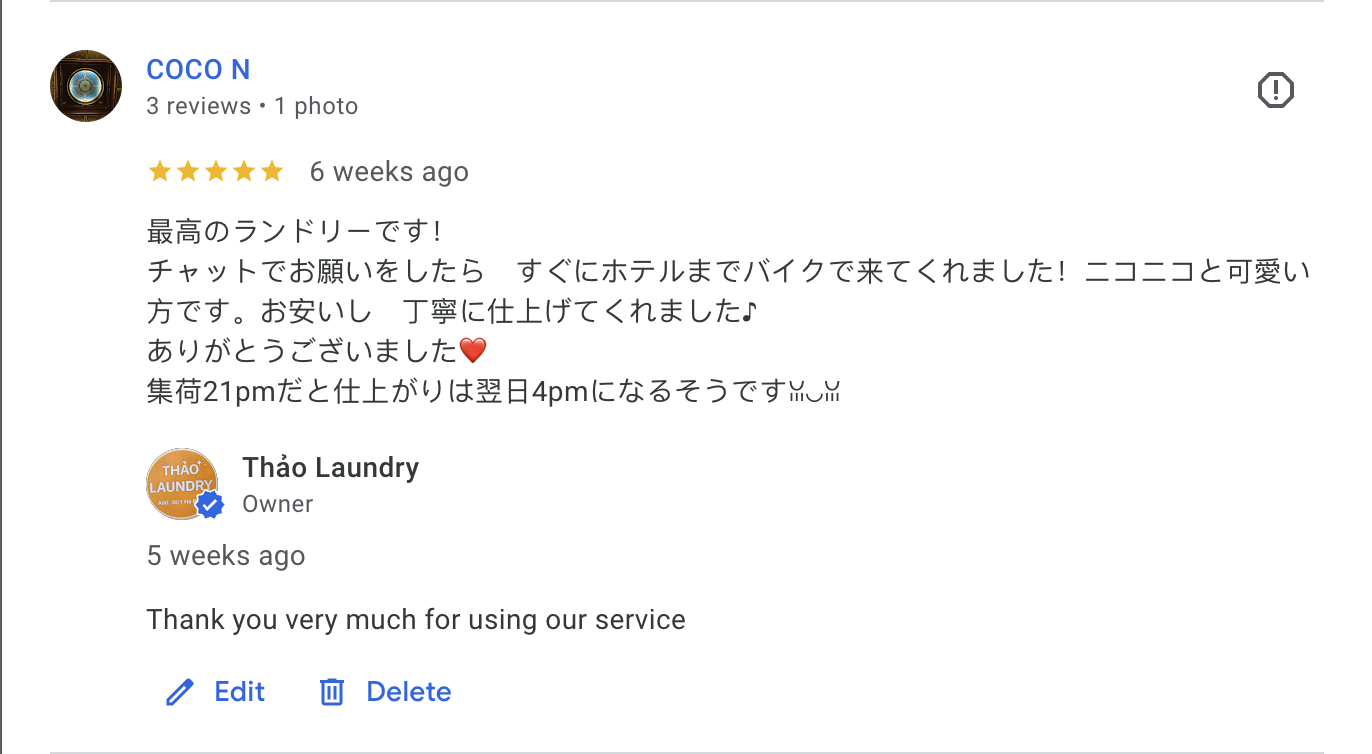Click the Delete link for the reply
Screen dimensions: 1372x754
408,691
